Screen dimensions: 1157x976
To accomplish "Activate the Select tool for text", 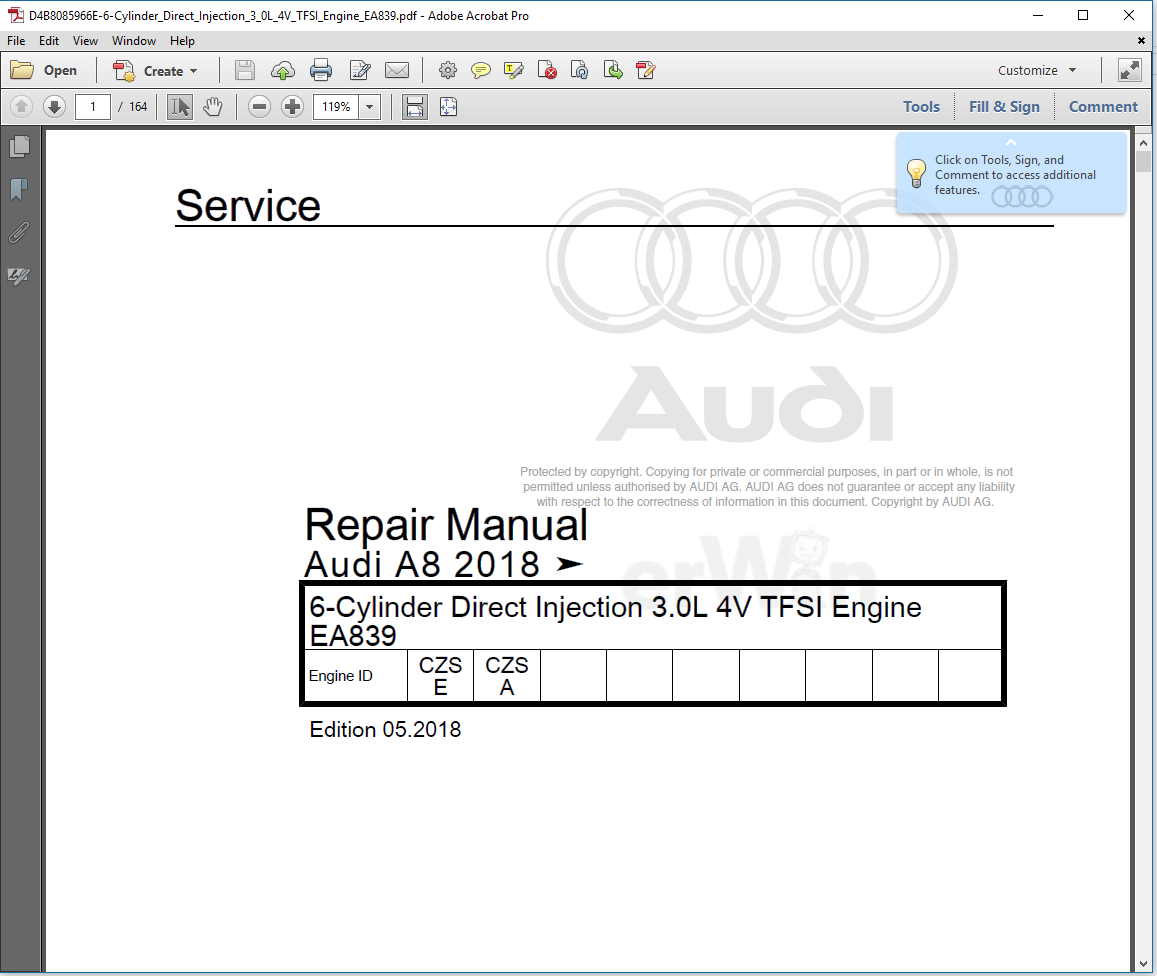I will click(x=179, y=107).
